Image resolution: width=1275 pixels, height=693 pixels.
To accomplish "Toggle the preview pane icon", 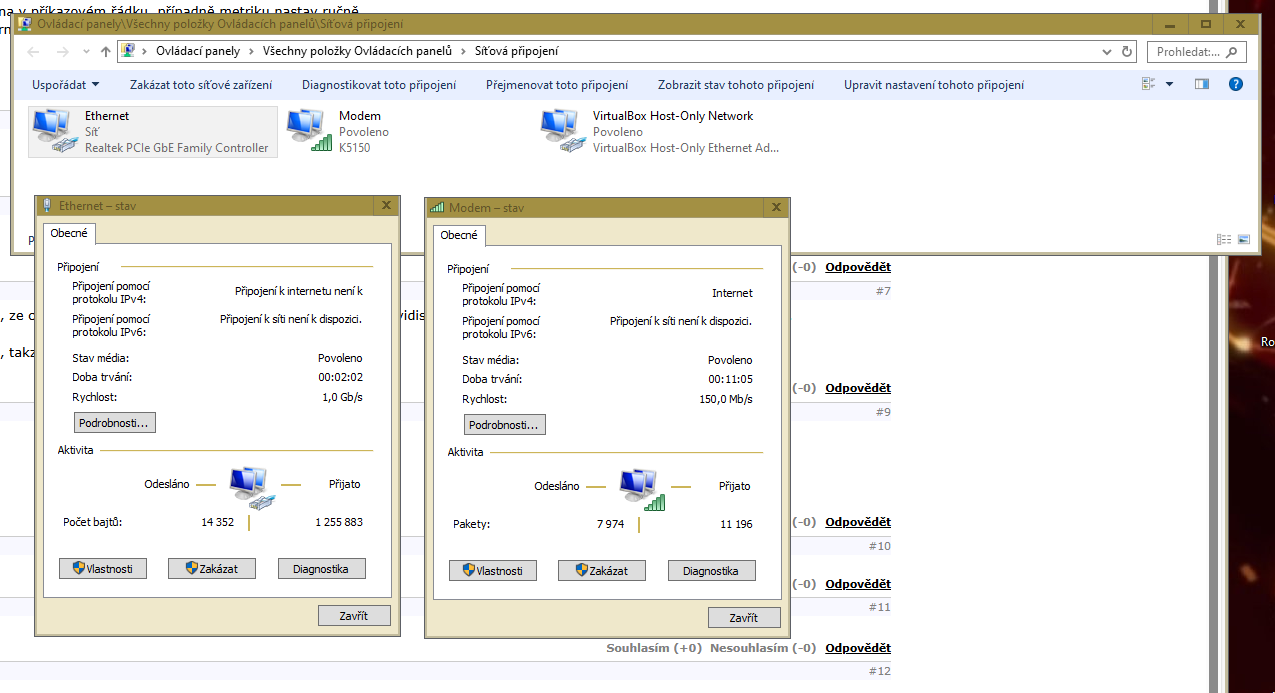I will pyautogui.click(x=1202, y=85).
